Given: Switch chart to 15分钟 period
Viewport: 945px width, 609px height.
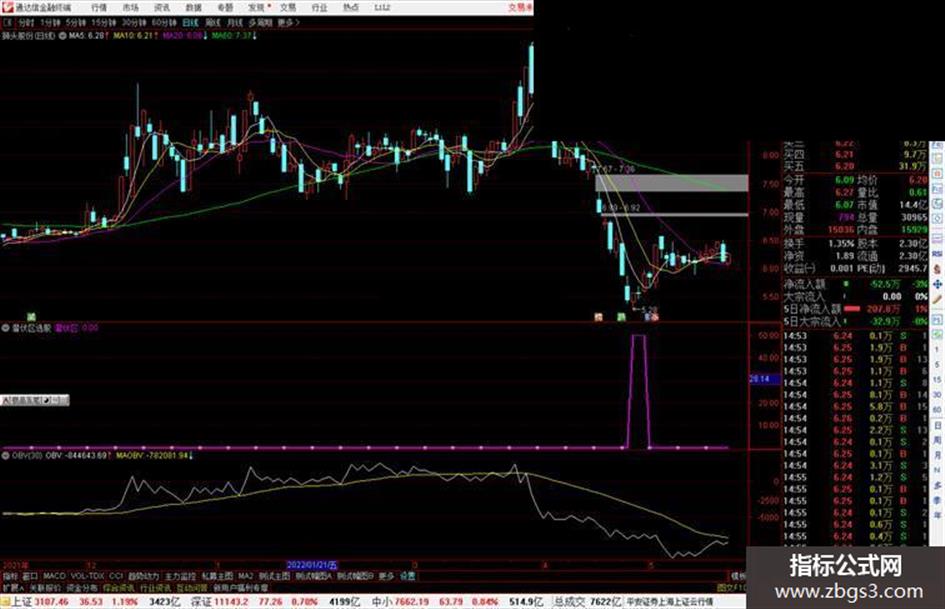Looking at the screenshot, I should 104,22.
